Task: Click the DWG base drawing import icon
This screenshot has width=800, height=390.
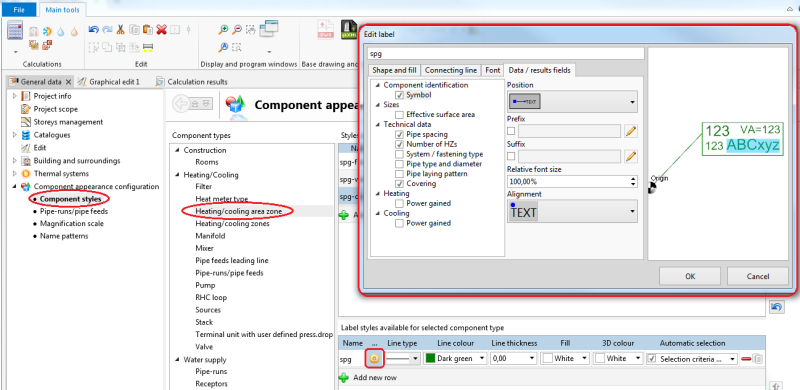Action: click(x=325, y=29)
